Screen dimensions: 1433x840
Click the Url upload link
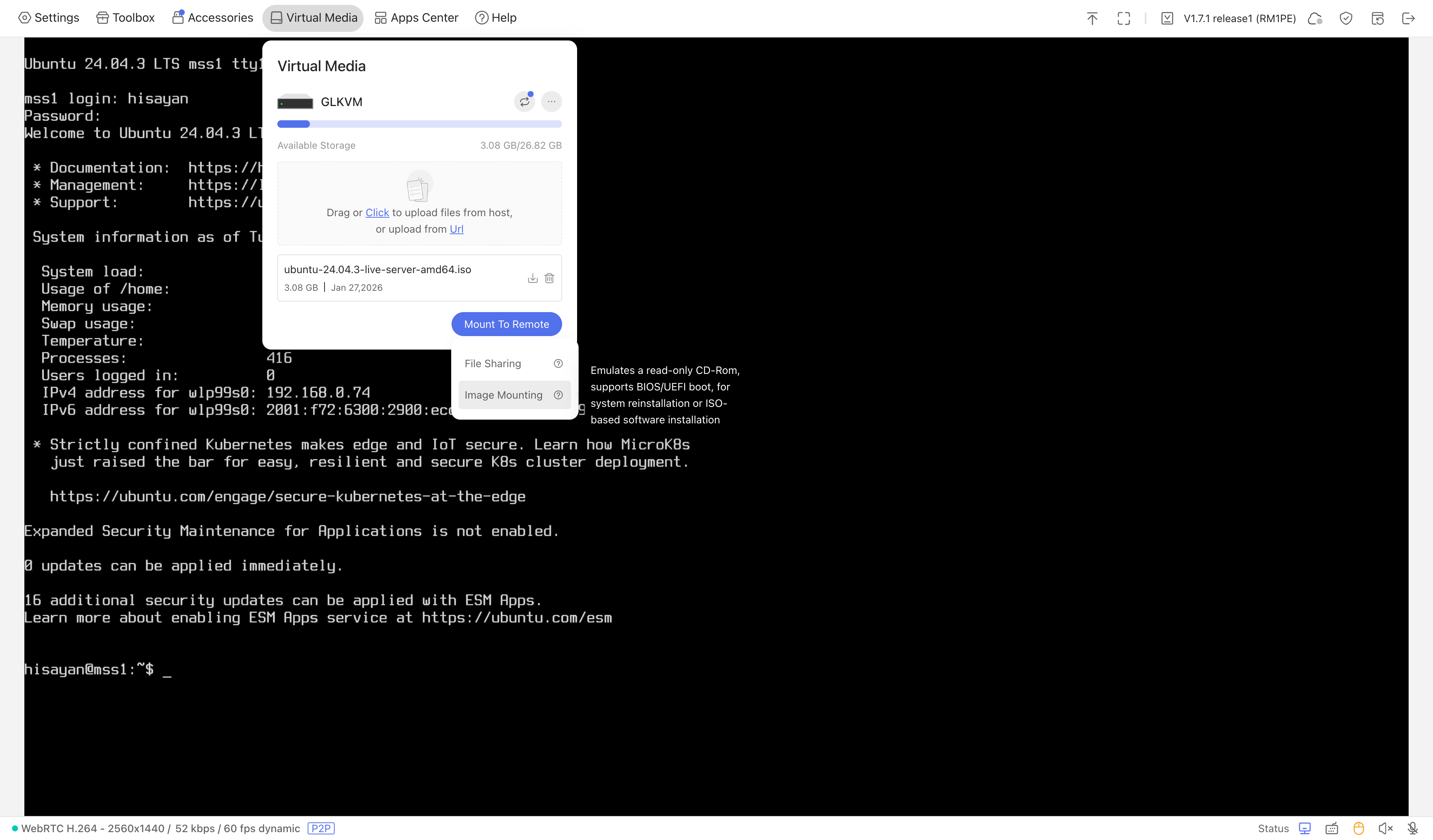[456, 229]
